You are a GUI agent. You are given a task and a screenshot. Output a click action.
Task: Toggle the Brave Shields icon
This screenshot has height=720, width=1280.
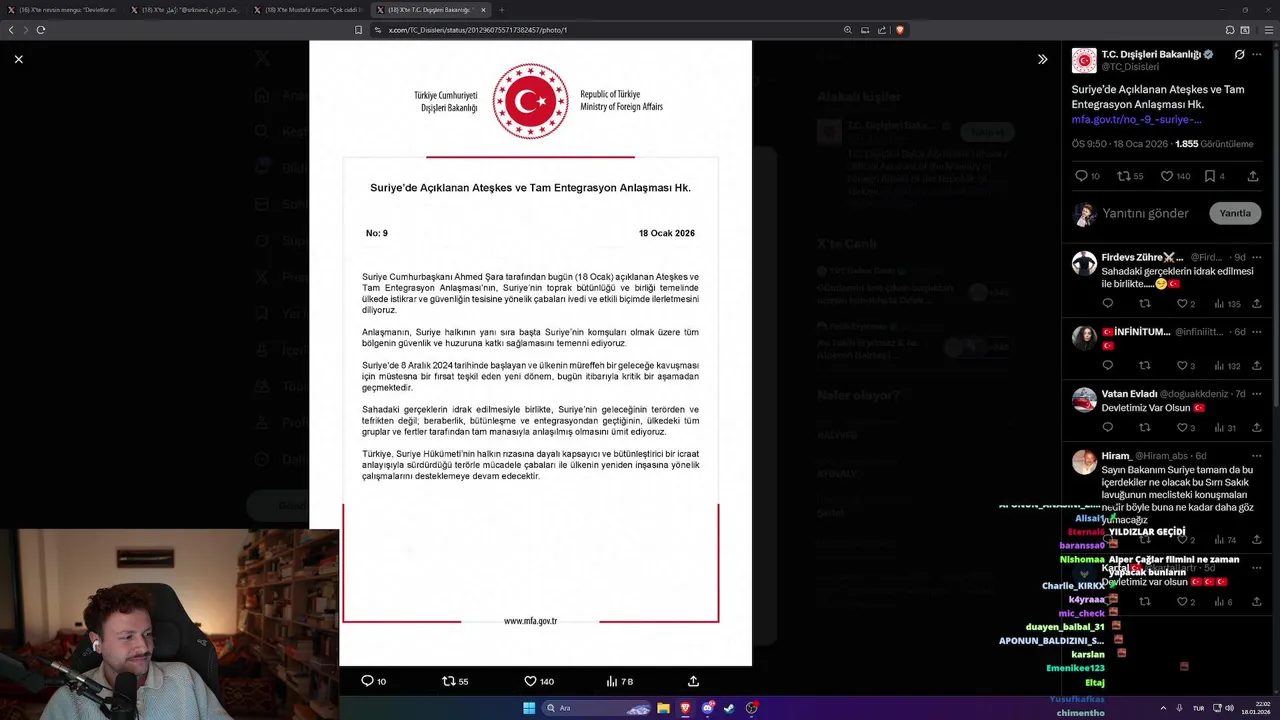click(x=899, y=30)
